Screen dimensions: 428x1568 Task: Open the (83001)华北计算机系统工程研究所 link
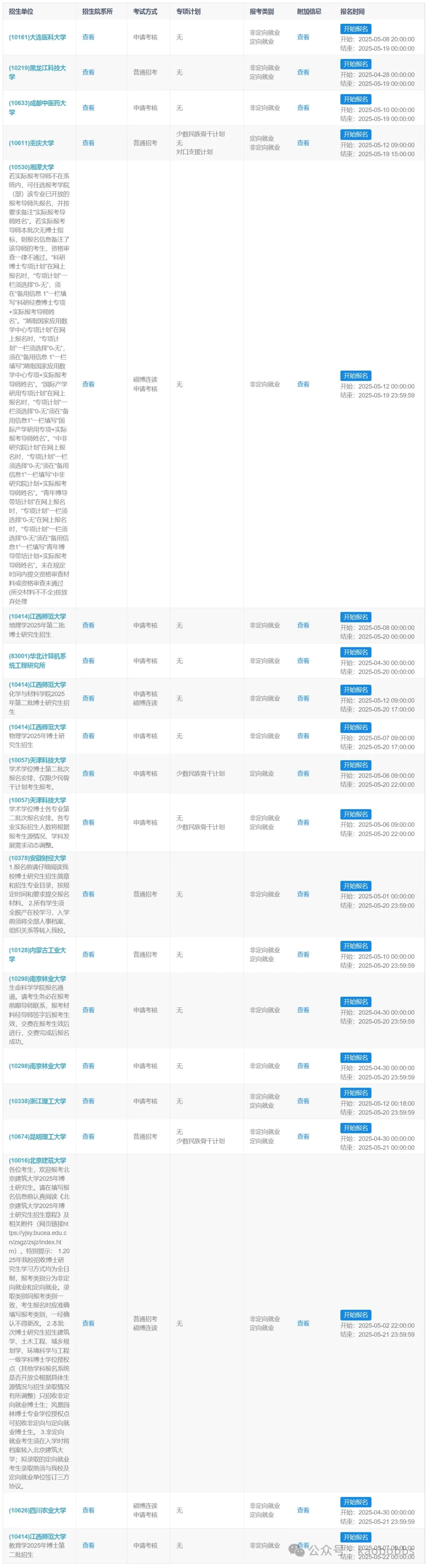point(37,661)
